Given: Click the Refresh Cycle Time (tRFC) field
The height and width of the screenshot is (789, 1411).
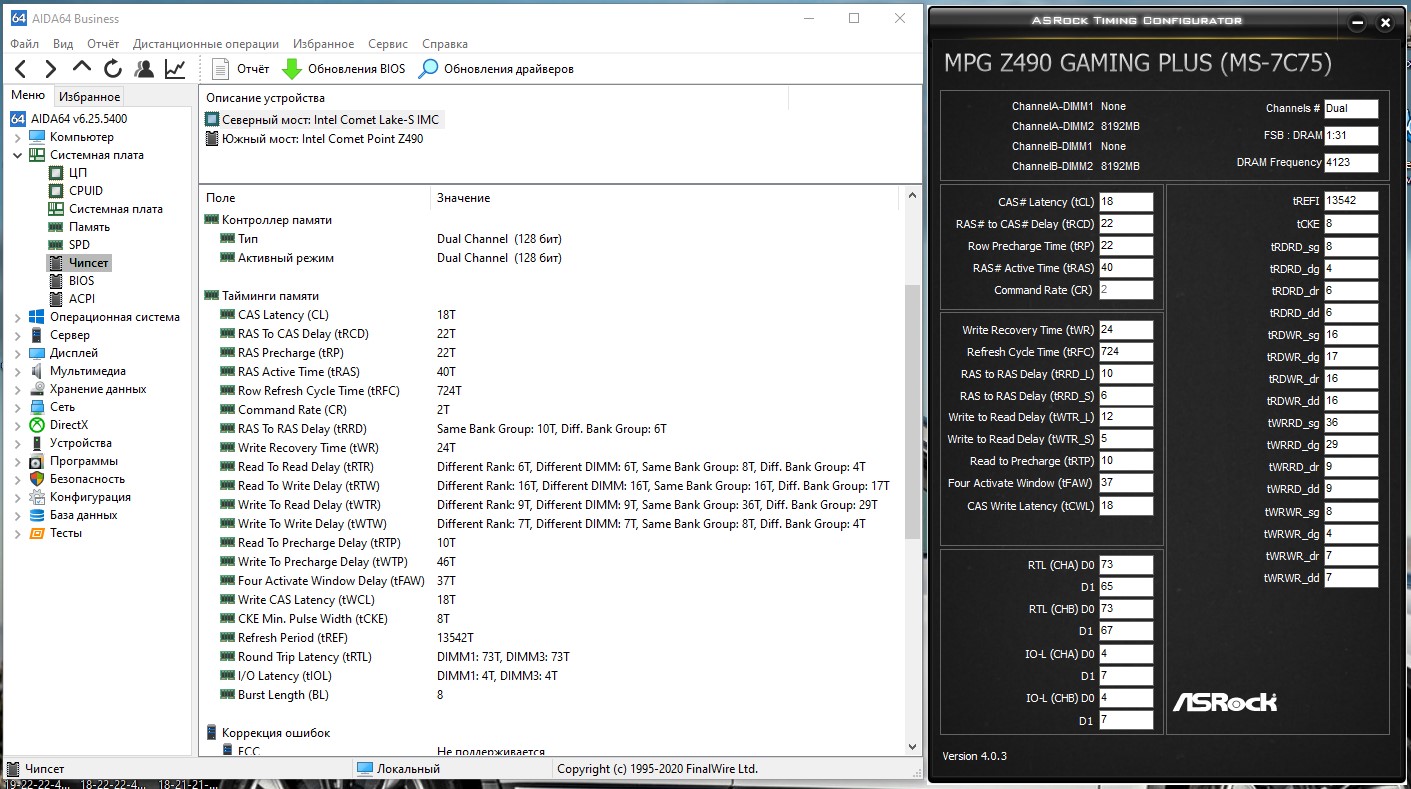Looking at the screenshot, I should [1126, 352].
